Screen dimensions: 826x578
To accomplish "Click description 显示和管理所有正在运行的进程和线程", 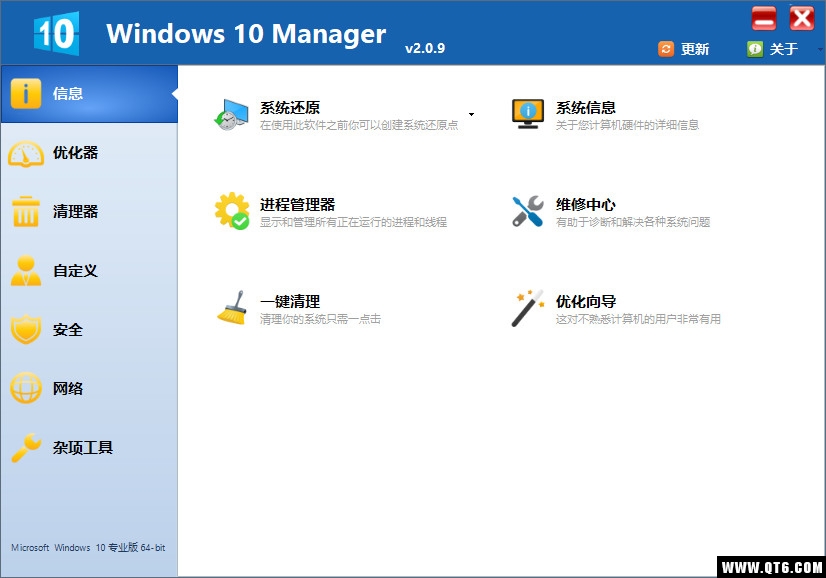I will (353, 222).
